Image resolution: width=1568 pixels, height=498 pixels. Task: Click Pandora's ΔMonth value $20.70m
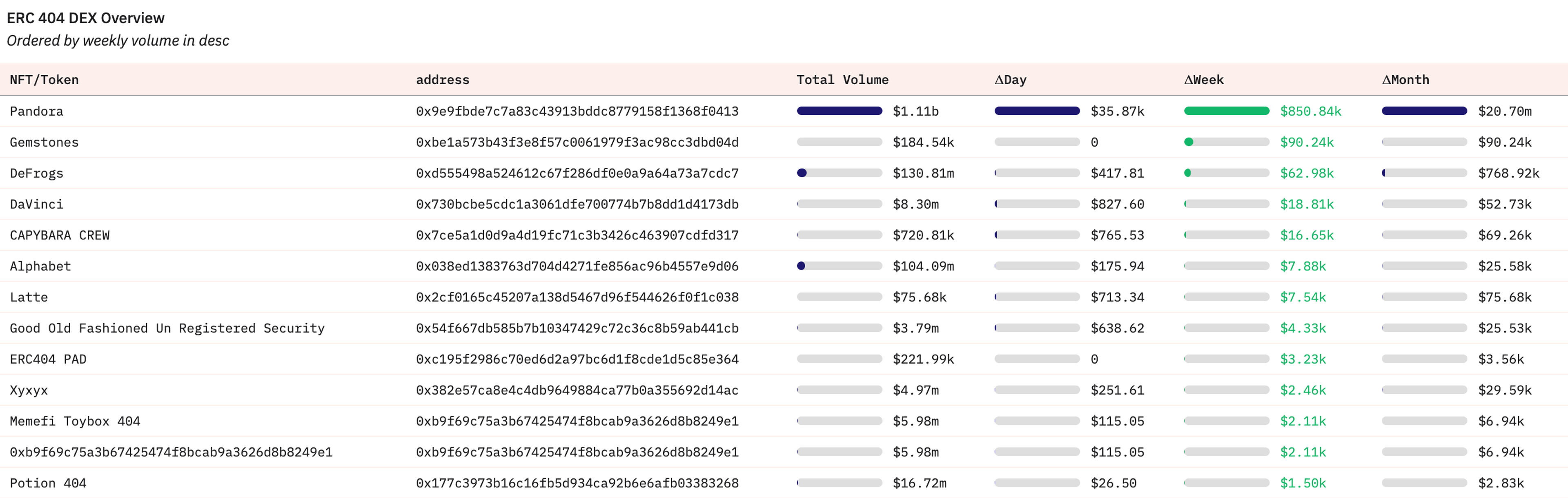point(1505,111)
